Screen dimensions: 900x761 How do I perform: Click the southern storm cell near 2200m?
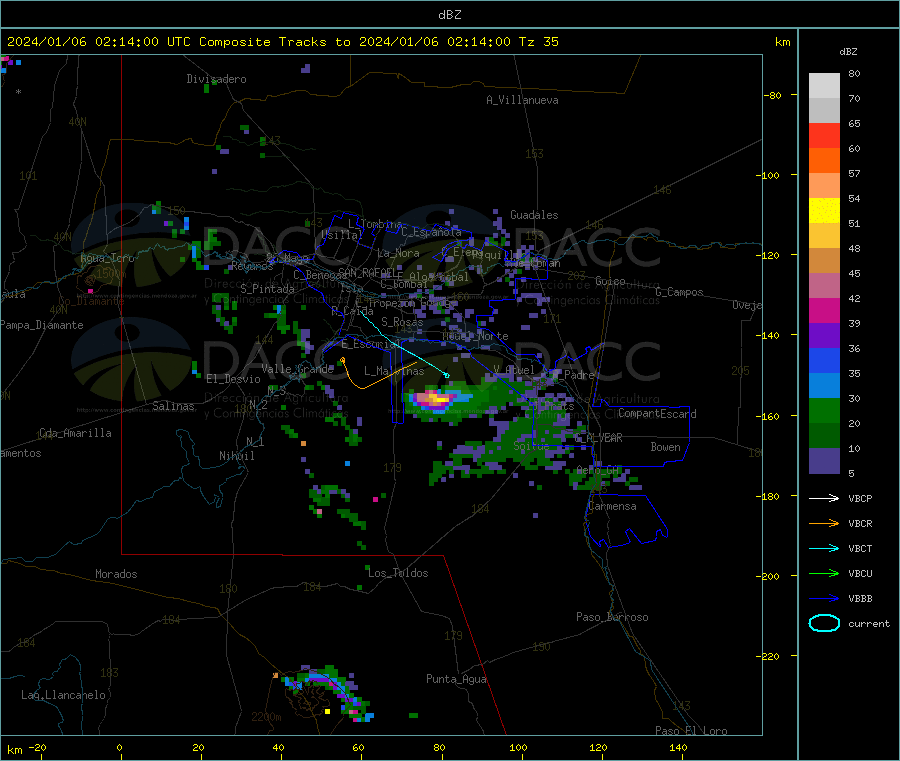tap(328, 692)
